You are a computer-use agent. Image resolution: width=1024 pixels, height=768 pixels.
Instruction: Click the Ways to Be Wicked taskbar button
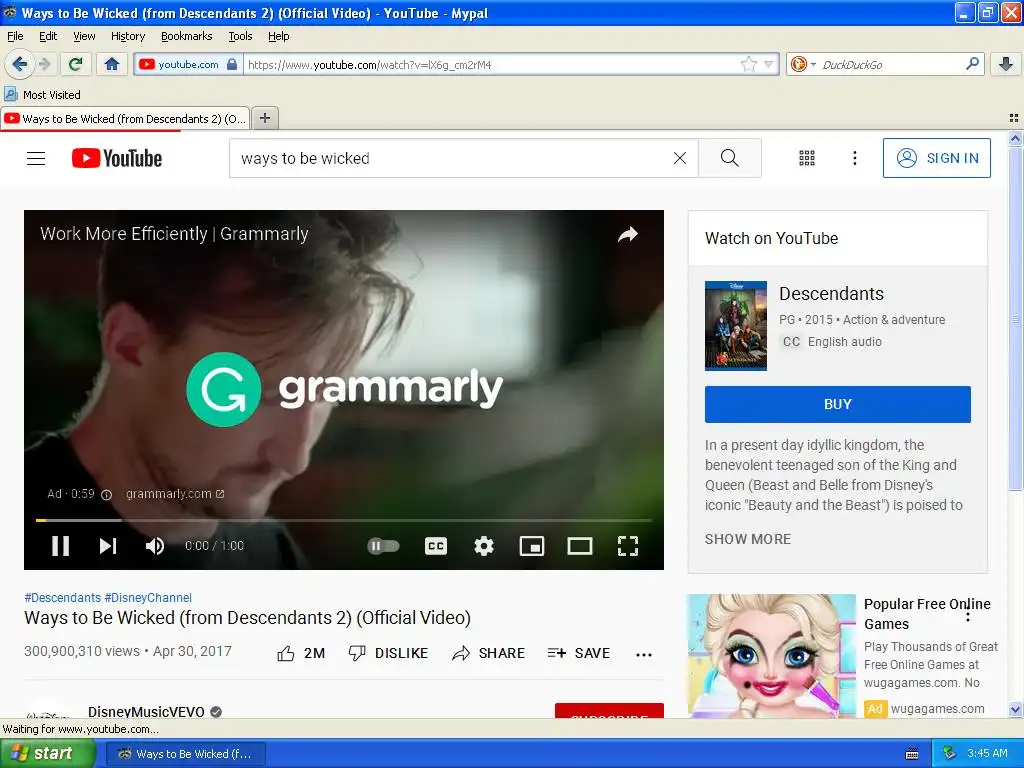click(185, 754)
